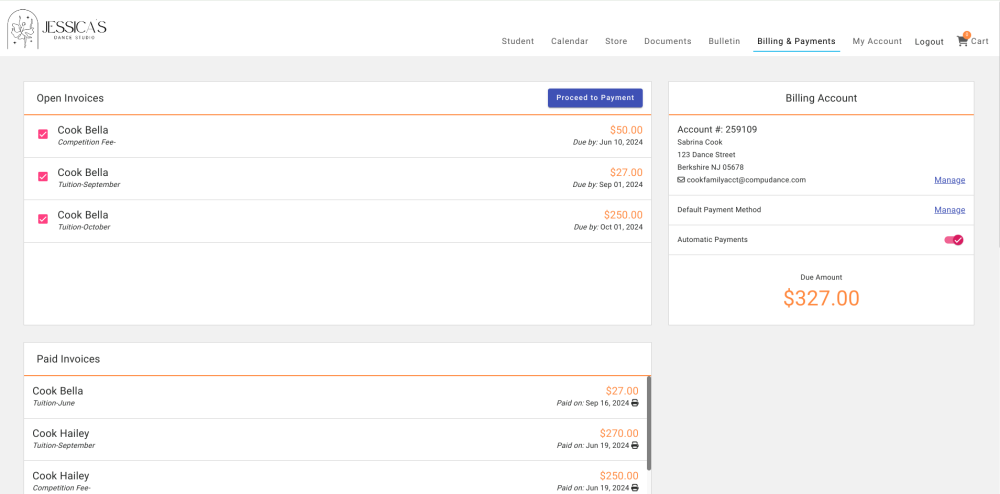
Task: Click the Jessica's Dance Studio logo
Action: pos(57,29)
